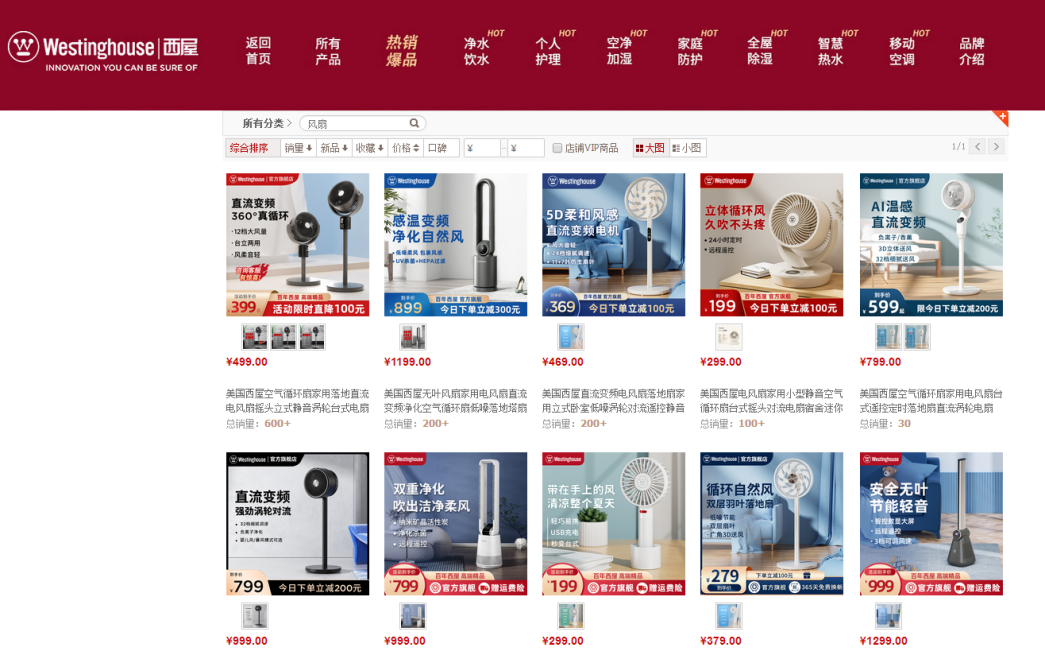Select variant swatch under ¥299.00 circulation fan
The image size is (1045, 655).
(728, 337)
